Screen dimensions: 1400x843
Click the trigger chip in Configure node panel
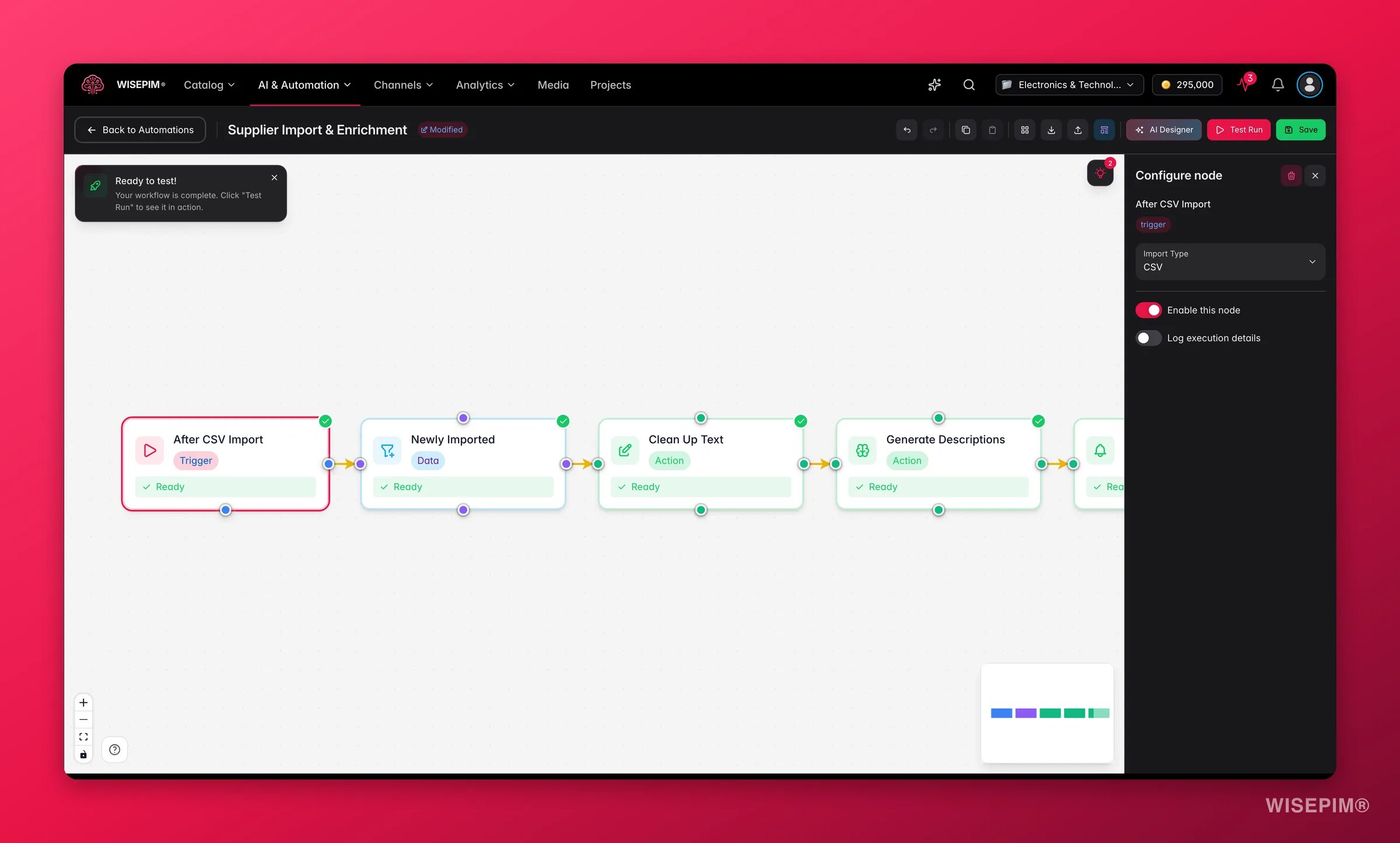1153,225
